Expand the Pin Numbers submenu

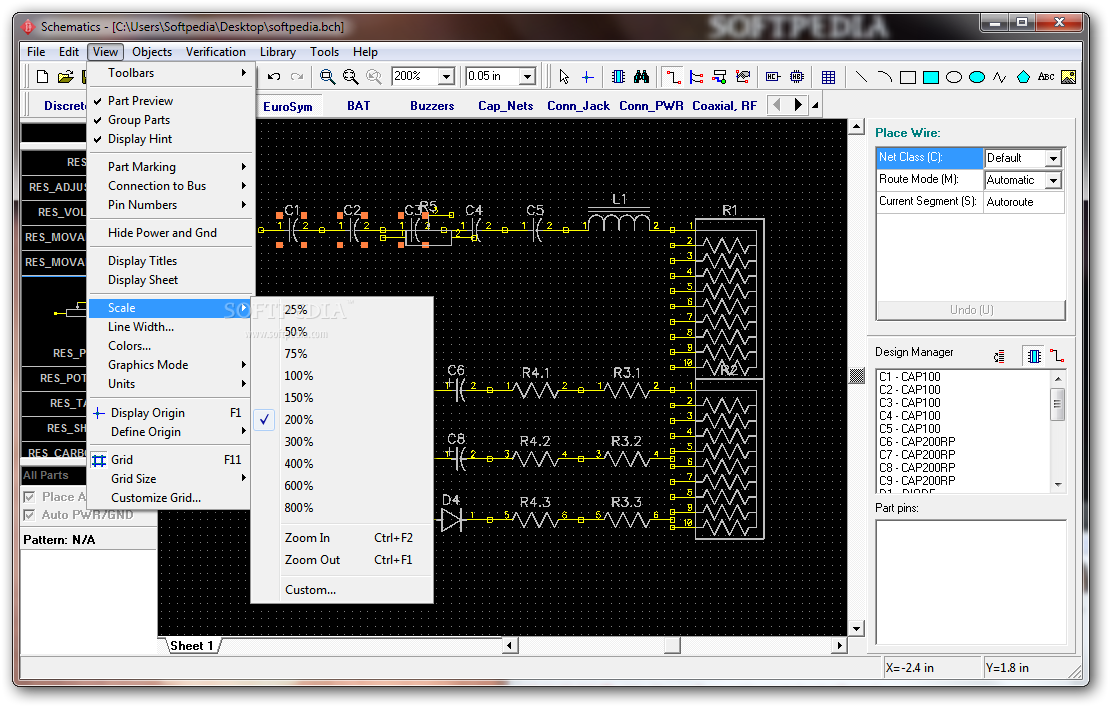point(170,205)
